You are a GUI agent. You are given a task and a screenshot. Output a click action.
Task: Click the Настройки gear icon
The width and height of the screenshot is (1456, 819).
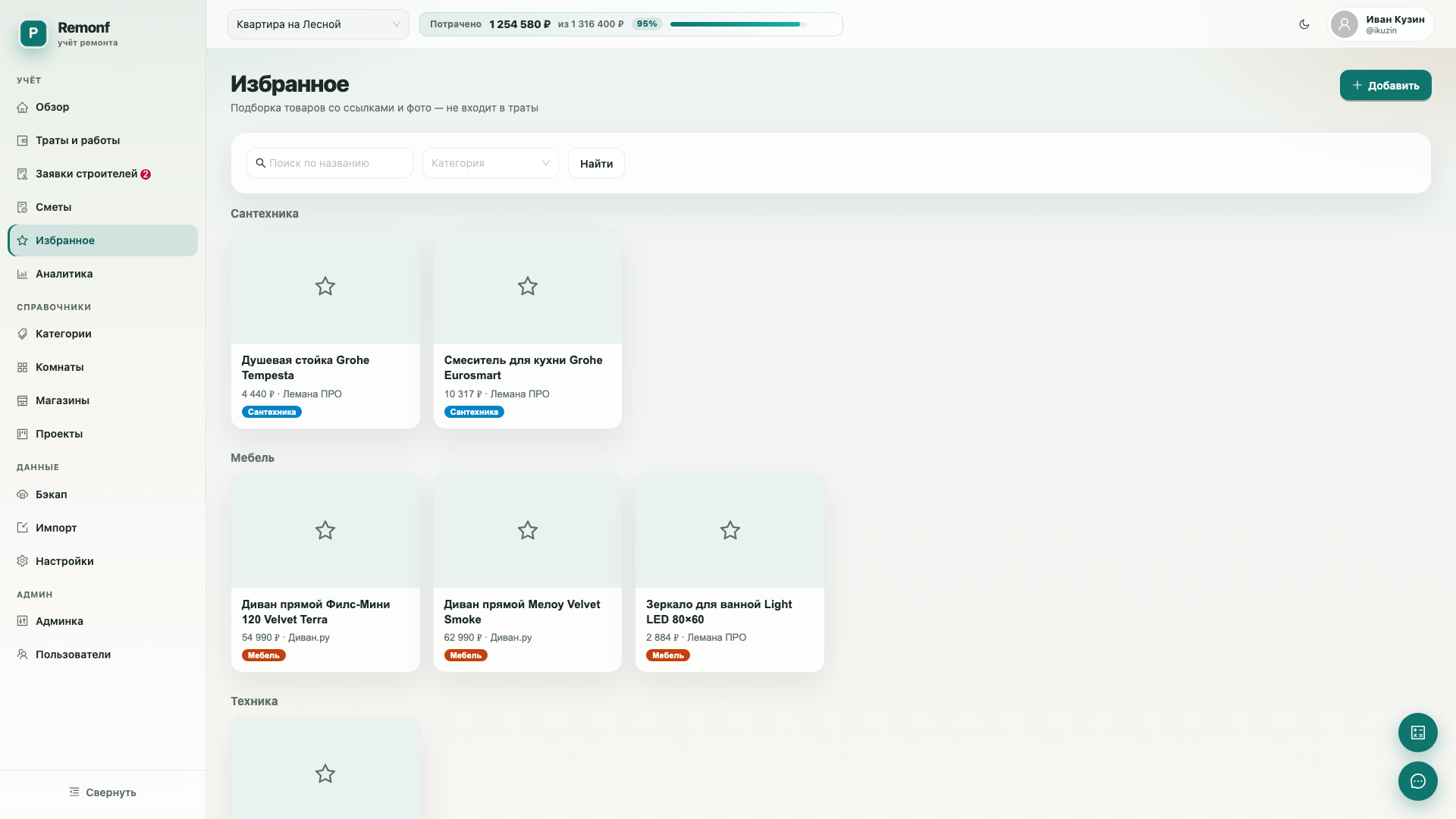23,561
